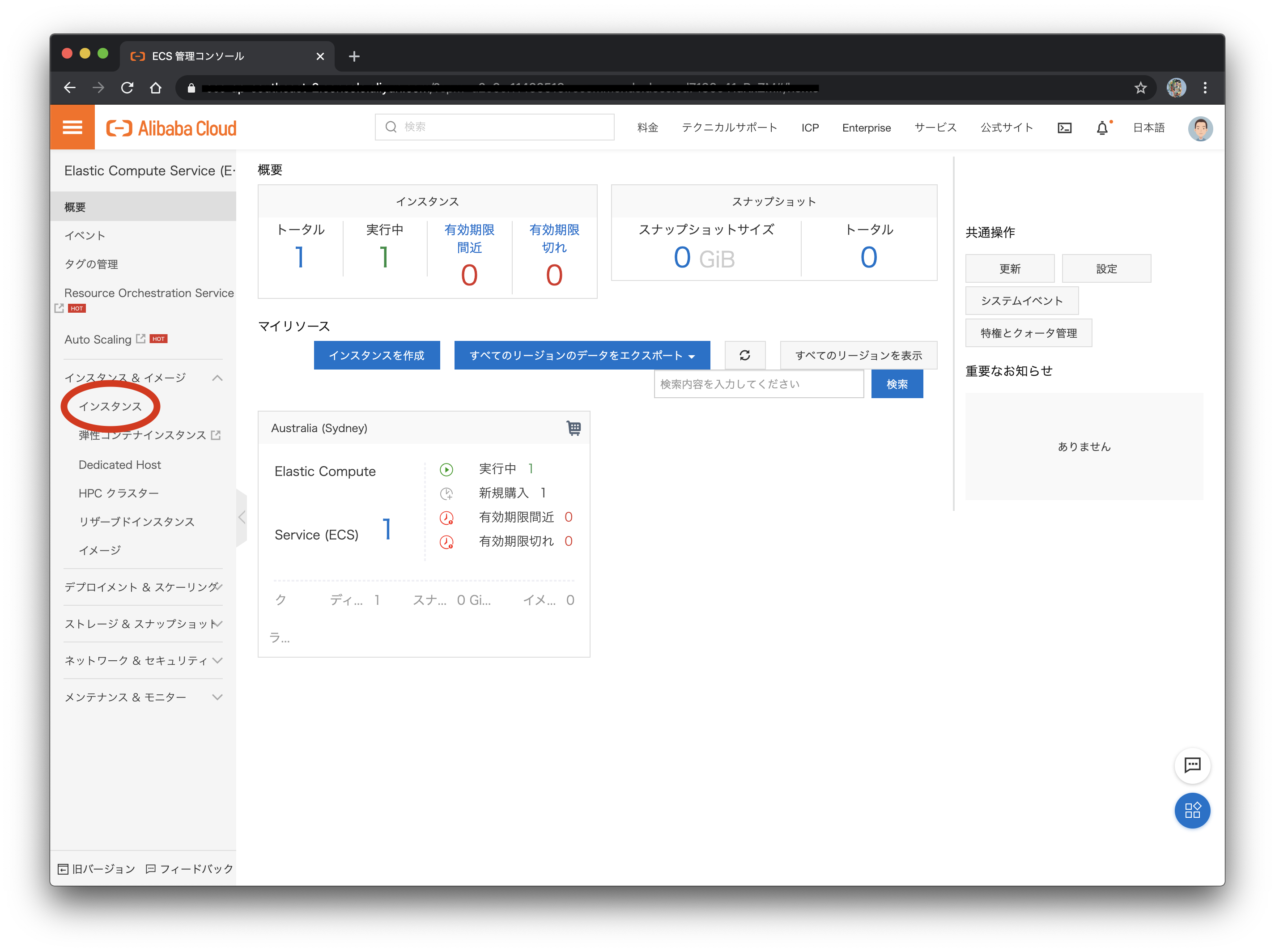The image size is (1275, 952).
Task: Collapse the sidebar with the arrow handle
Action: pos(242,517)
